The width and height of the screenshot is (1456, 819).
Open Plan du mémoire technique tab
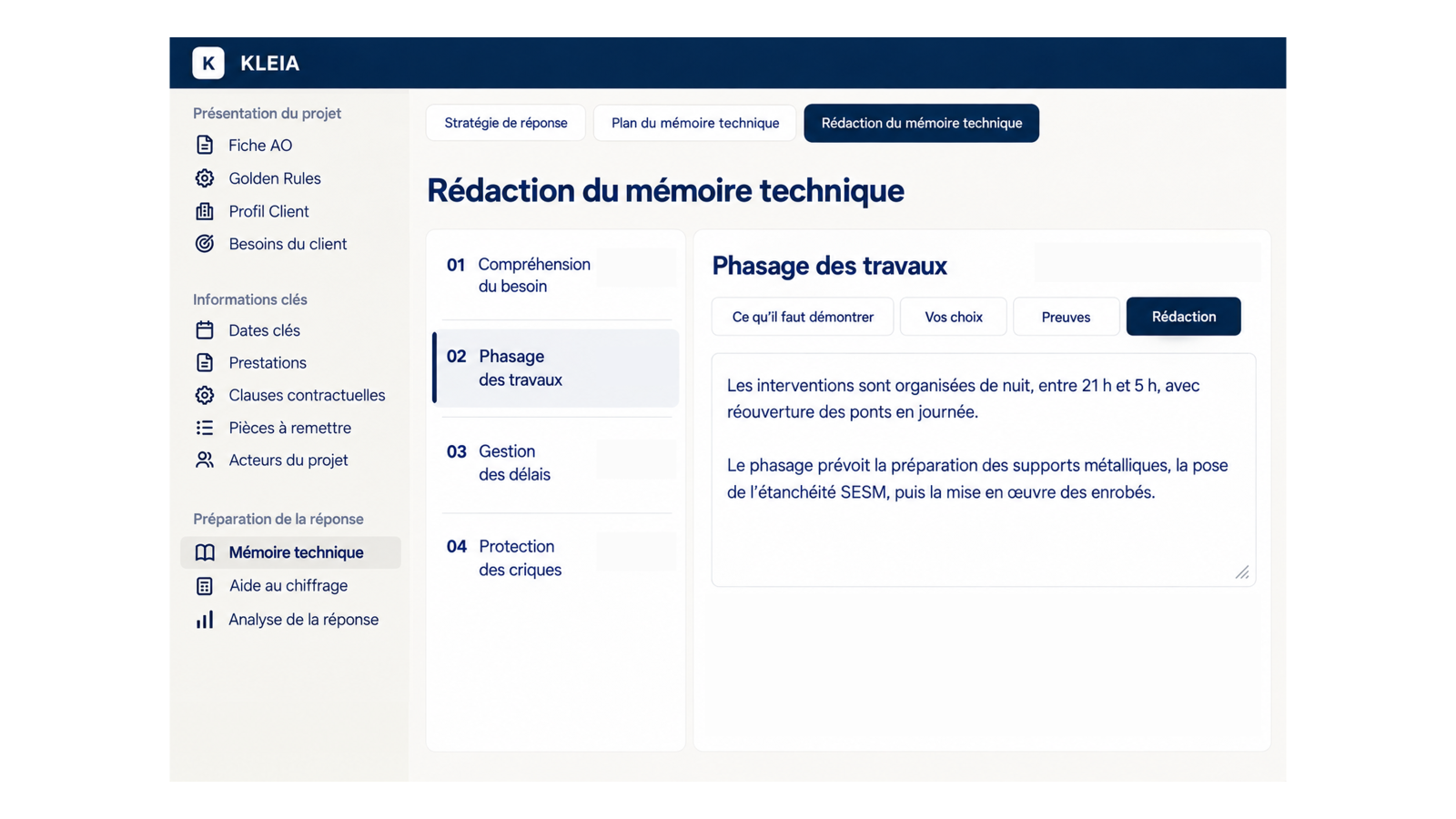(x=695, y=123)
